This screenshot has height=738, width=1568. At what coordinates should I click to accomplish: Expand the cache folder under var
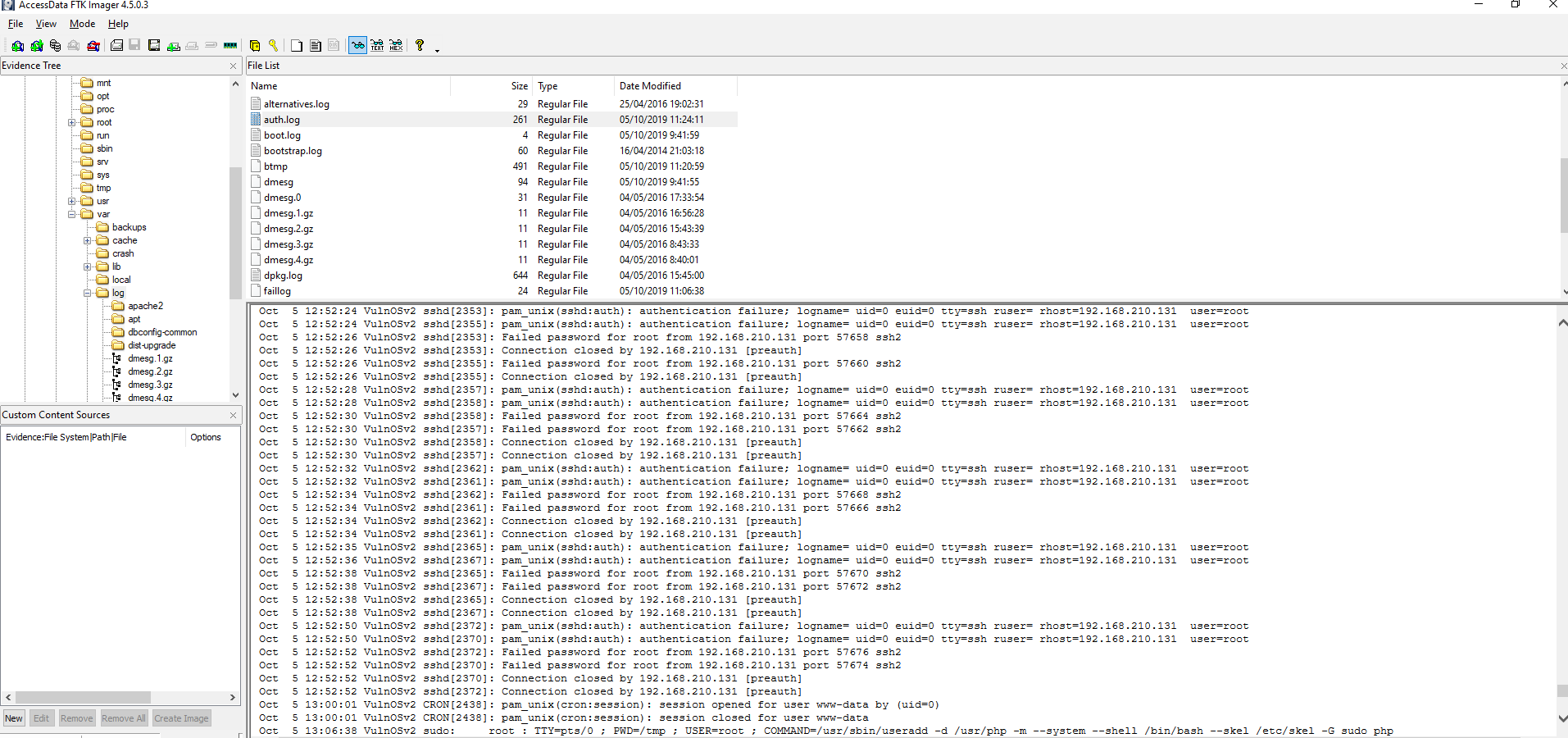(x=88, y=240)
